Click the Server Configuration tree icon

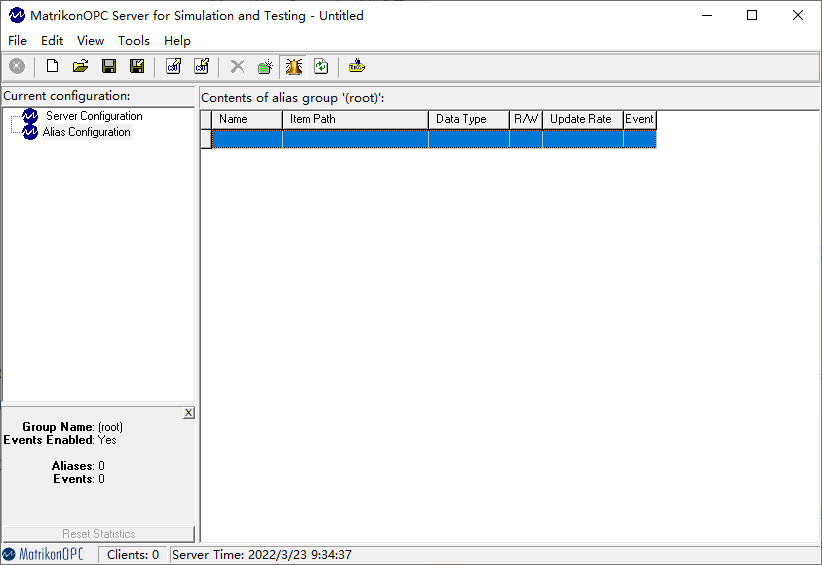pos(30,116)
